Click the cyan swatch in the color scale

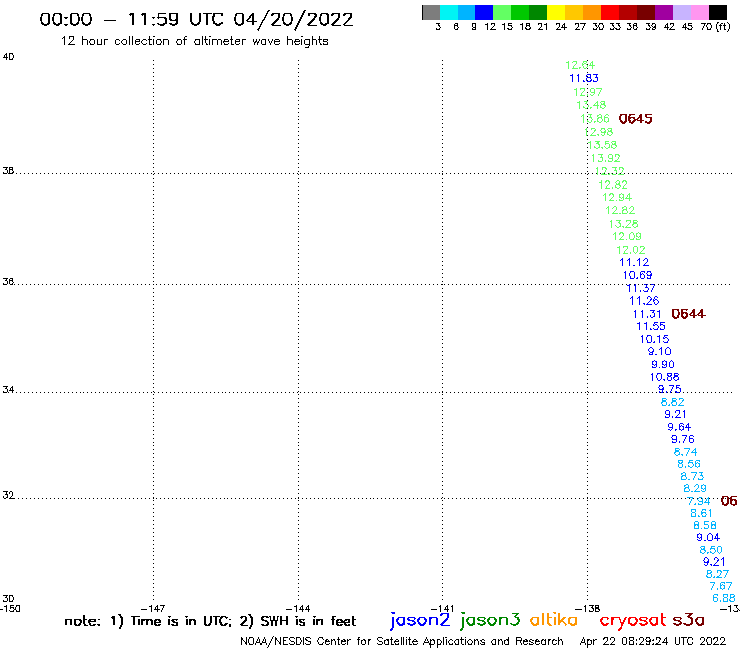pyautogui.click(x=449, y=12)
